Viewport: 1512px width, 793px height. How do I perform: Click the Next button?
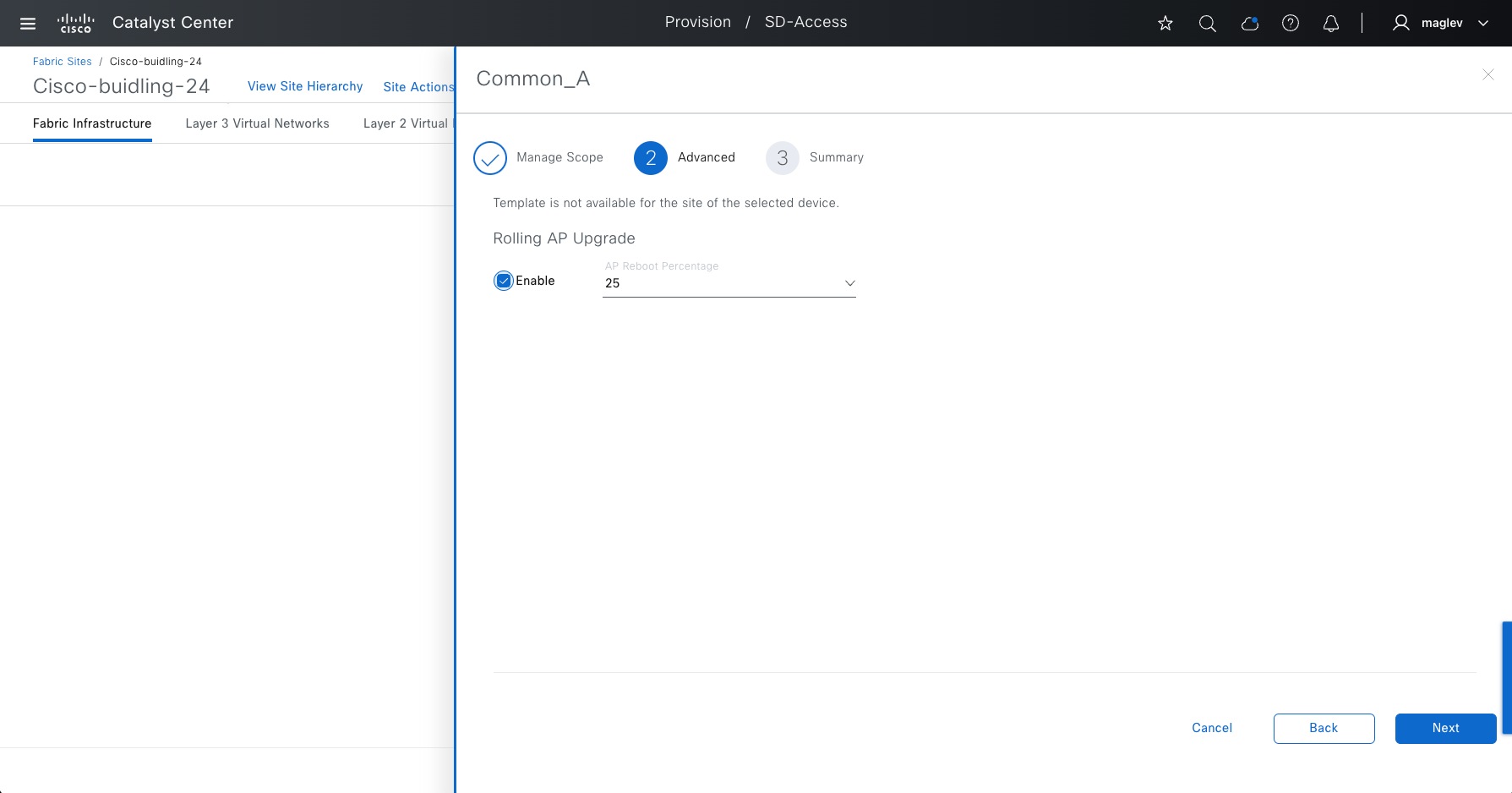coord(1445,728)
